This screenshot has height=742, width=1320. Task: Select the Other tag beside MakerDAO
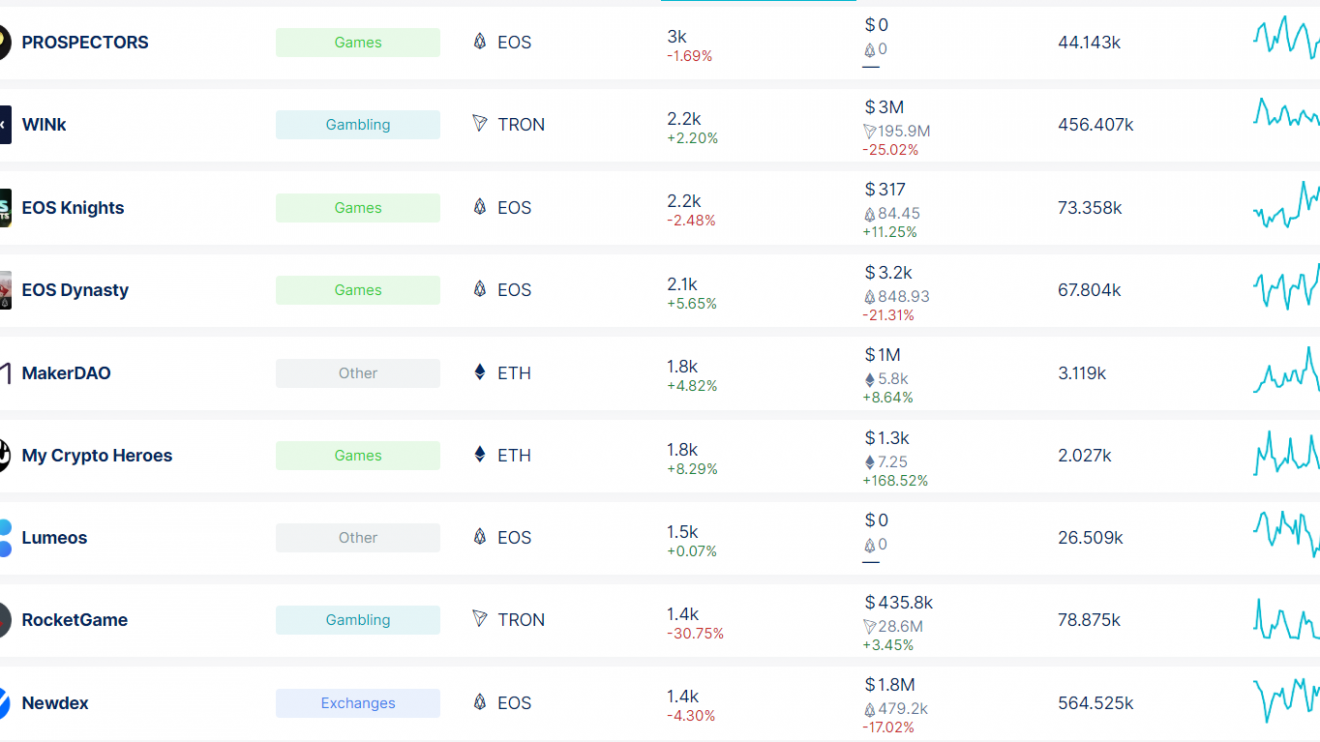click(358, 373)
